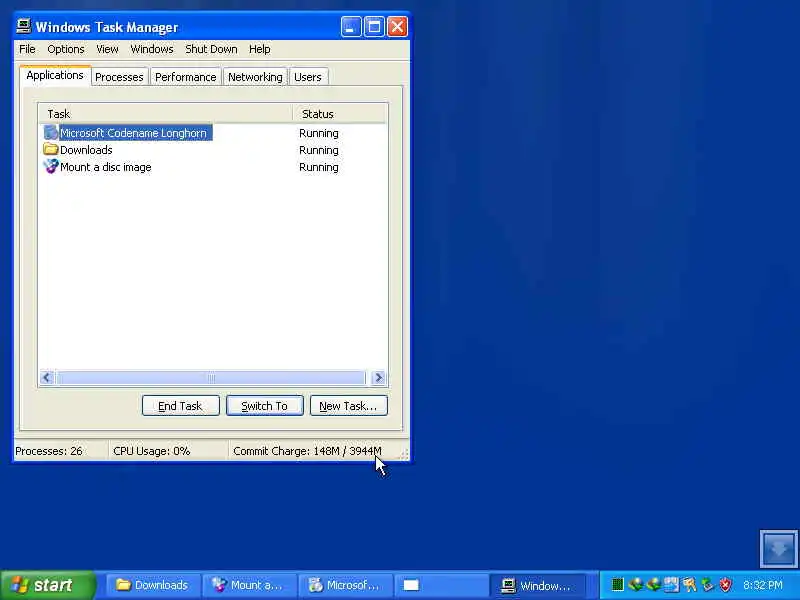Click Running status of Mount a disc image
The image size is (800, 600).
[319, 167]
